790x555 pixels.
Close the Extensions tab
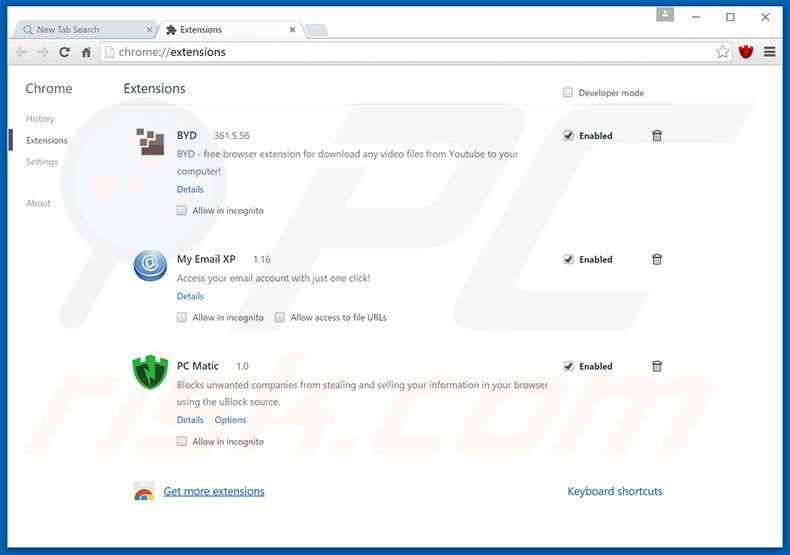click(292, 30)
